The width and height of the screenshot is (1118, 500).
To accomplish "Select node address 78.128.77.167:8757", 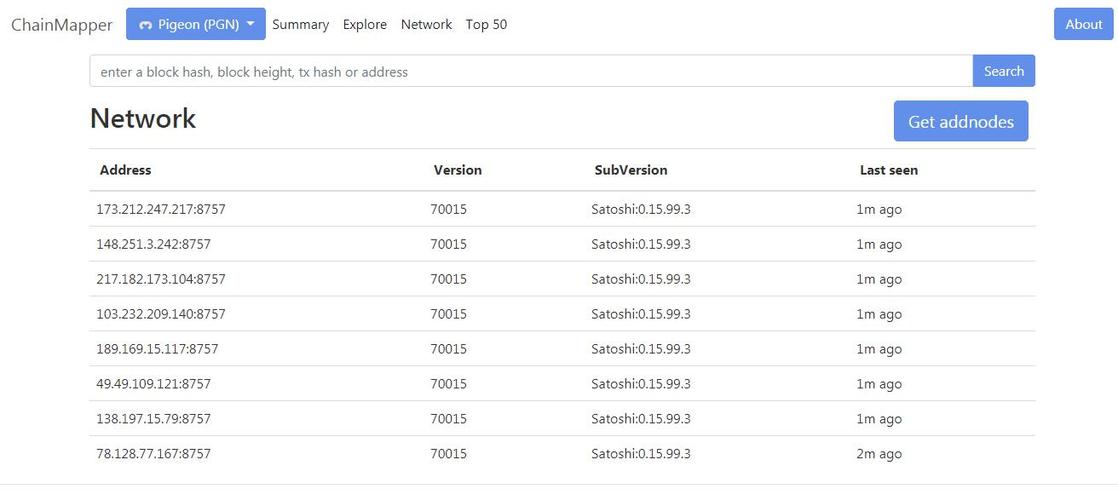I will 153,454.
